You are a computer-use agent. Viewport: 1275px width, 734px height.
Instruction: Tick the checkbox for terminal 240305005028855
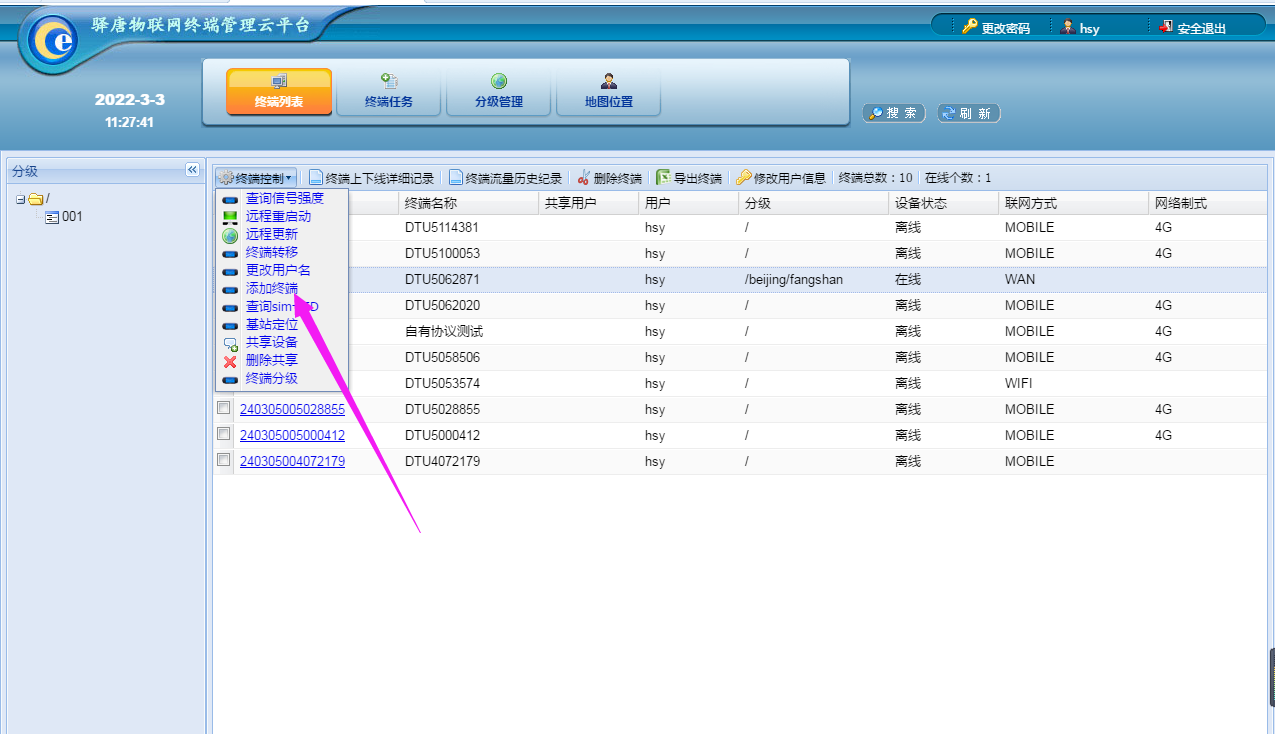[x=224, y=408]
